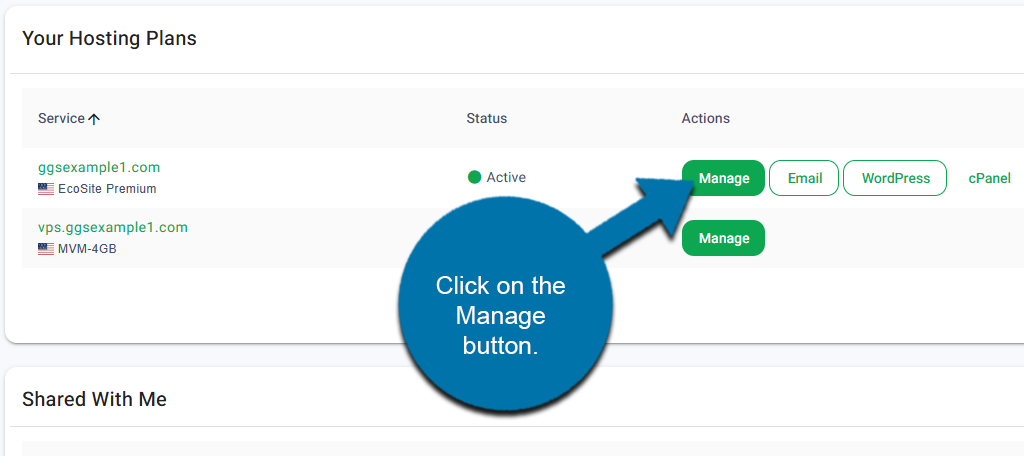The height and width of the screenshot is (456, 1024).
Task: Open the Email button for ggsexample1.com
Action: click(805, 178)
